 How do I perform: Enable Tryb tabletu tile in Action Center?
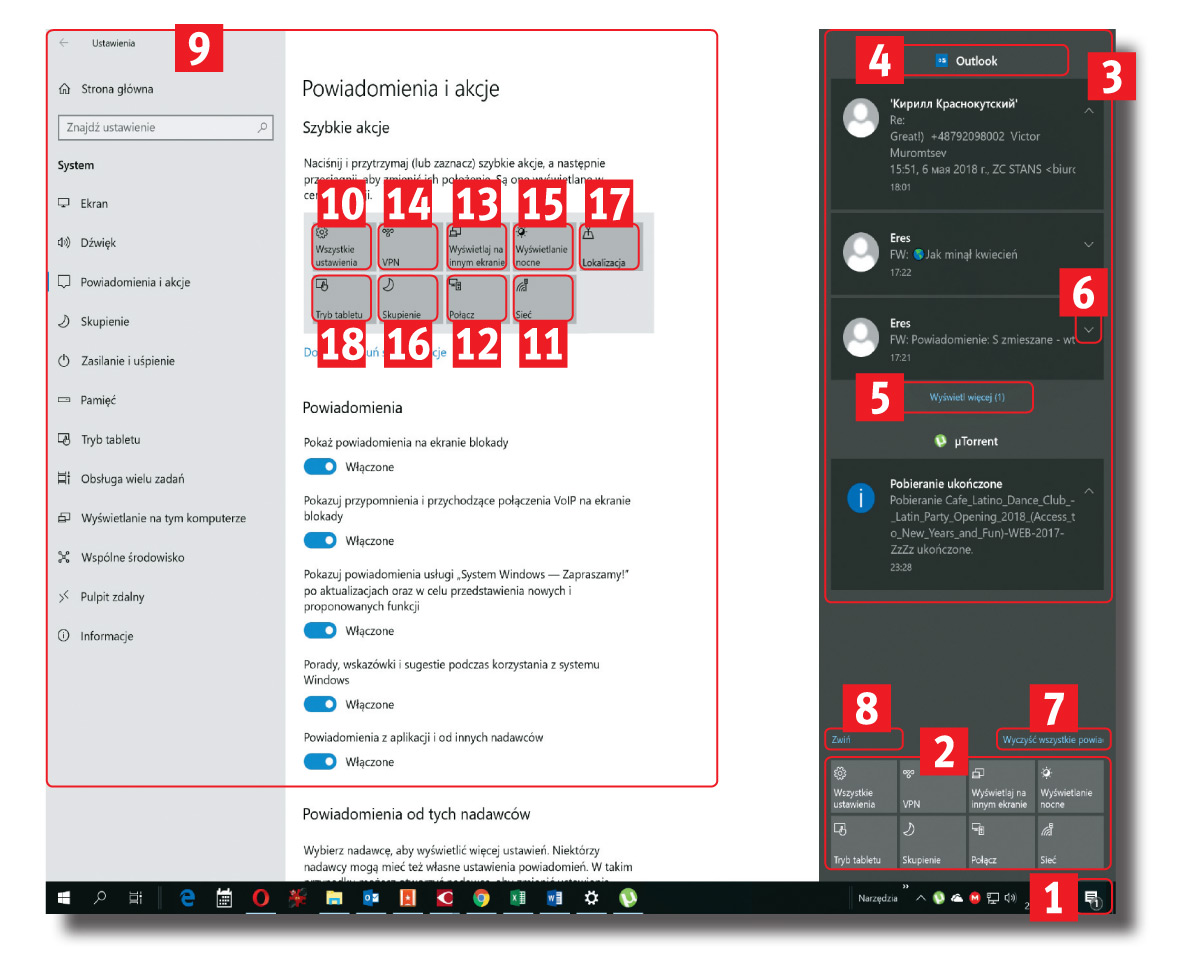coord(862,842)
